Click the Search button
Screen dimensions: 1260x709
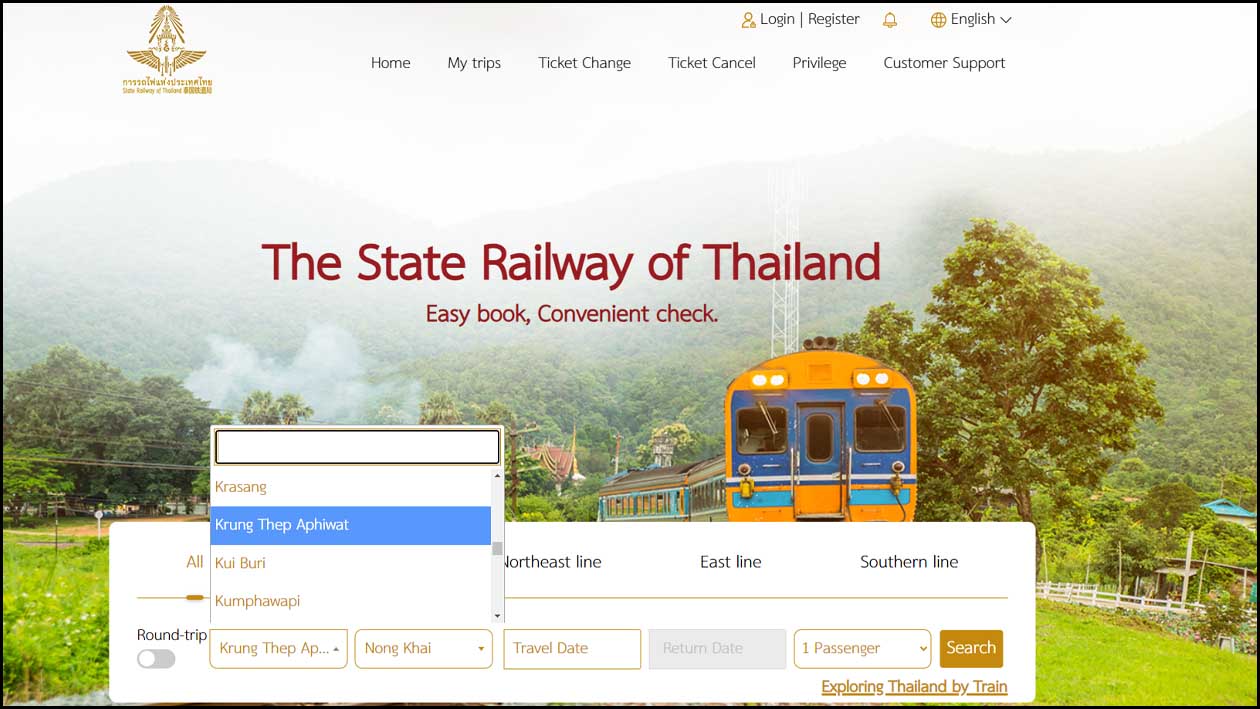coord(971,648)
